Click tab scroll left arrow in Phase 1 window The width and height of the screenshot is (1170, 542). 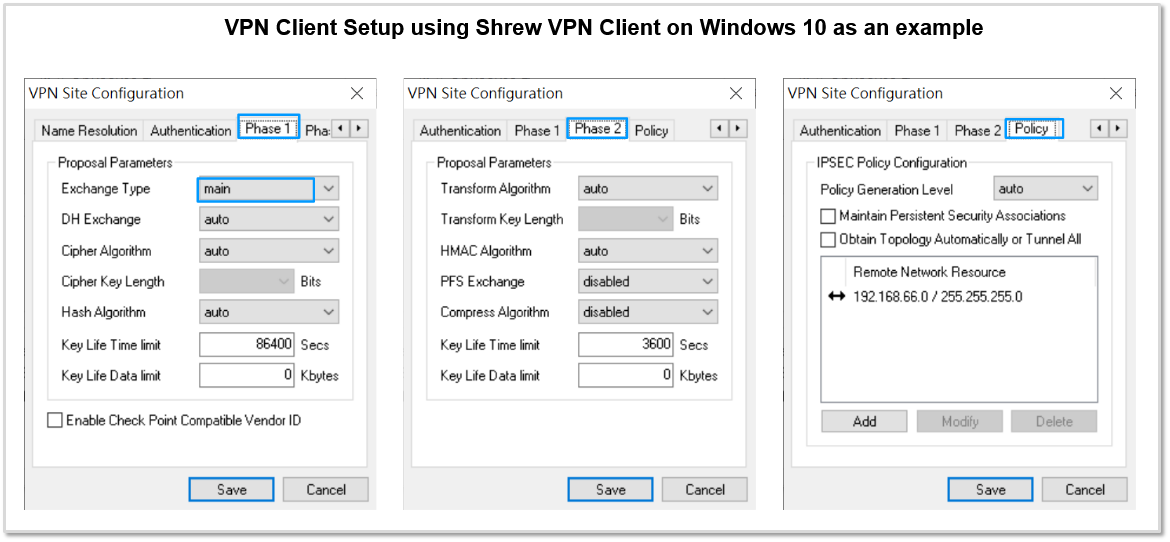tap(340, 128)
